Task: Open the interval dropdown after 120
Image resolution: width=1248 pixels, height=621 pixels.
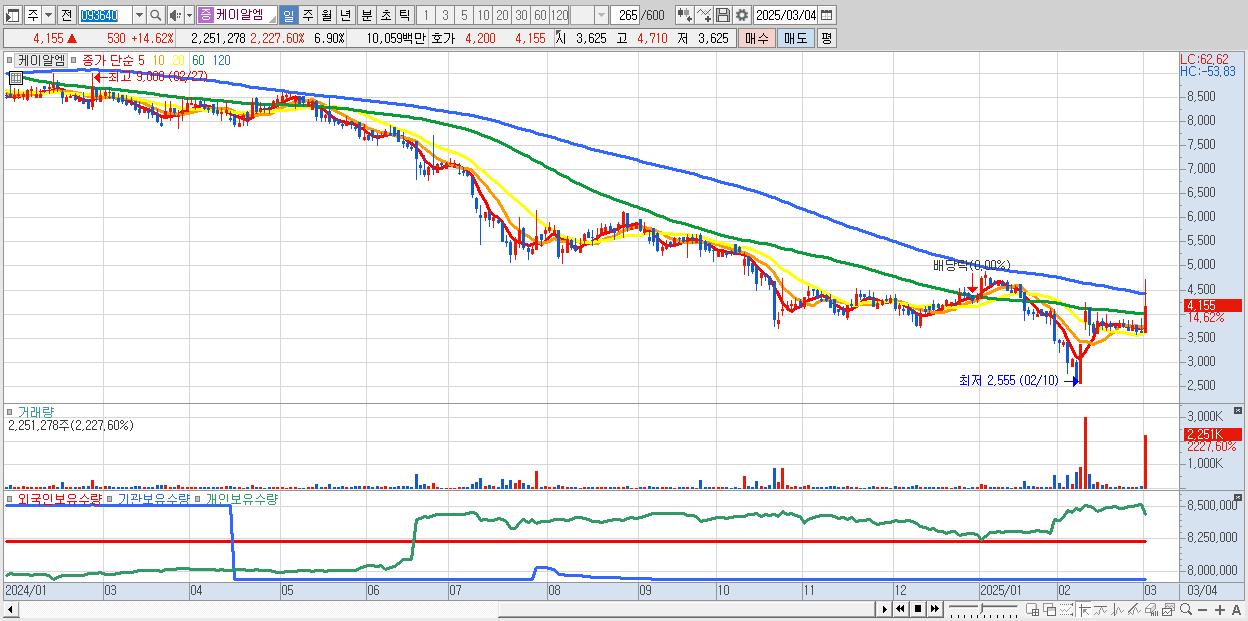Action: (602, 15)
